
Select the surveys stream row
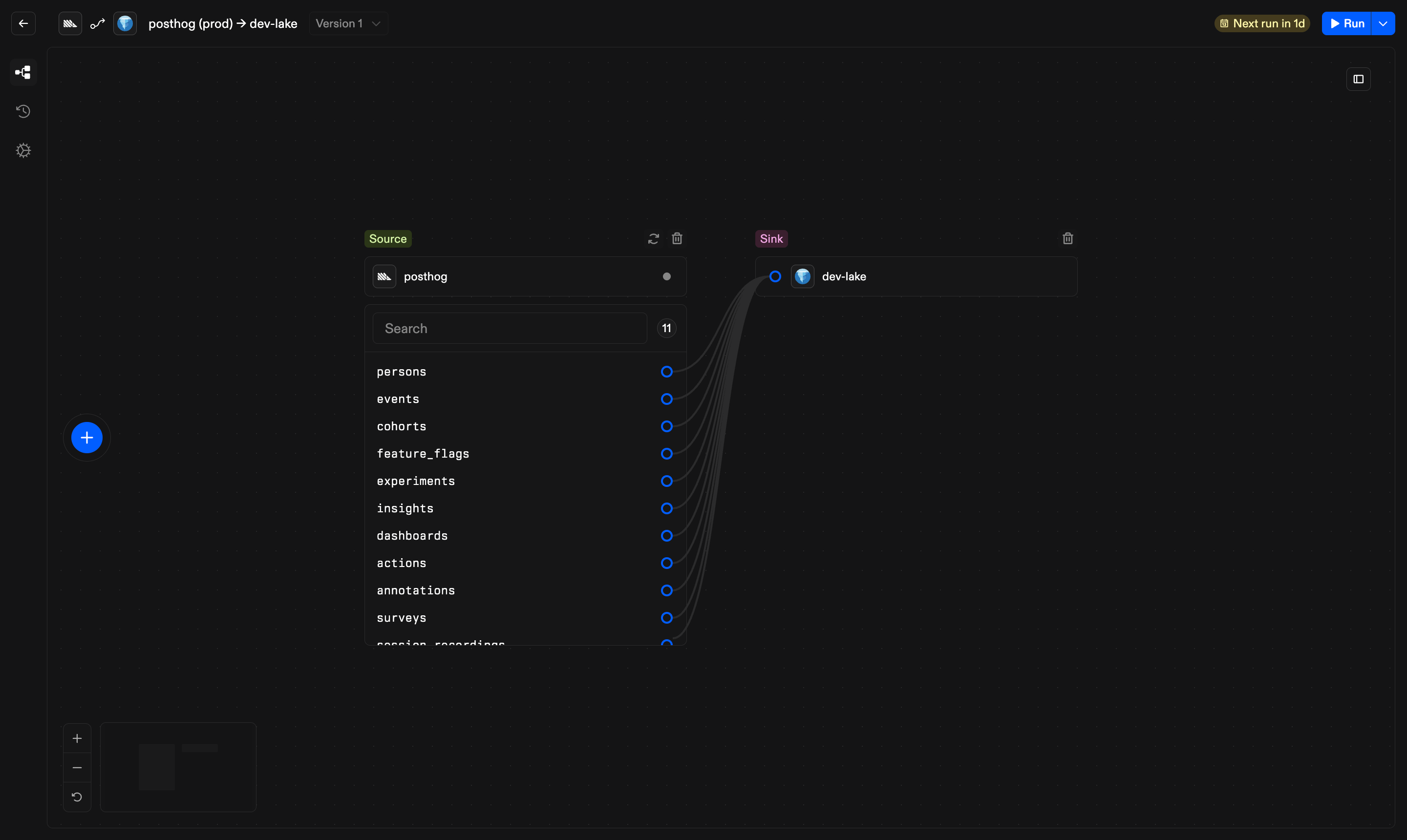(526, 618)
